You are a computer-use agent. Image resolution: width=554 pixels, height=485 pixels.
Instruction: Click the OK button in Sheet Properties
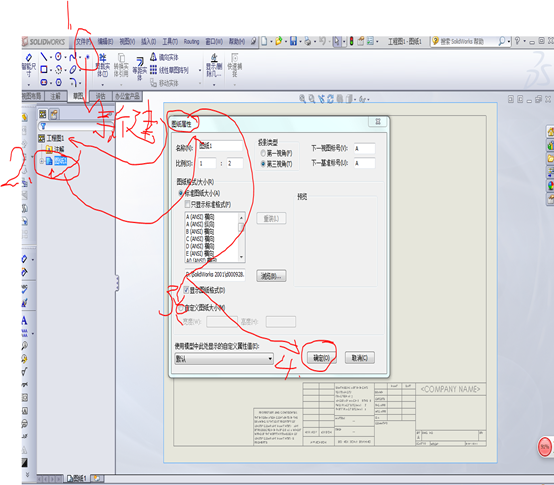(x=321, y=358)
